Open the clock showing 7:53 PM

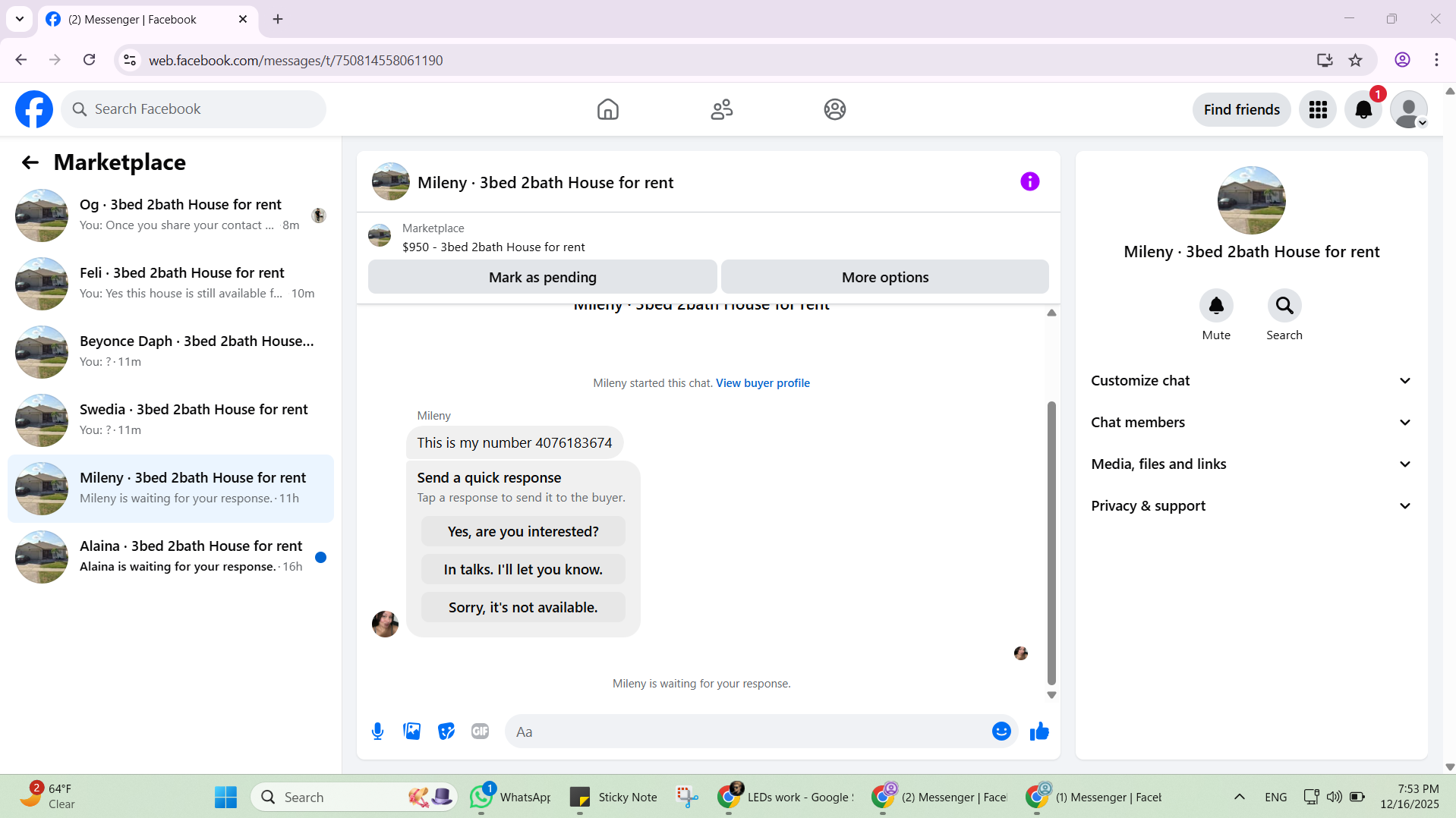(1409, 797)
